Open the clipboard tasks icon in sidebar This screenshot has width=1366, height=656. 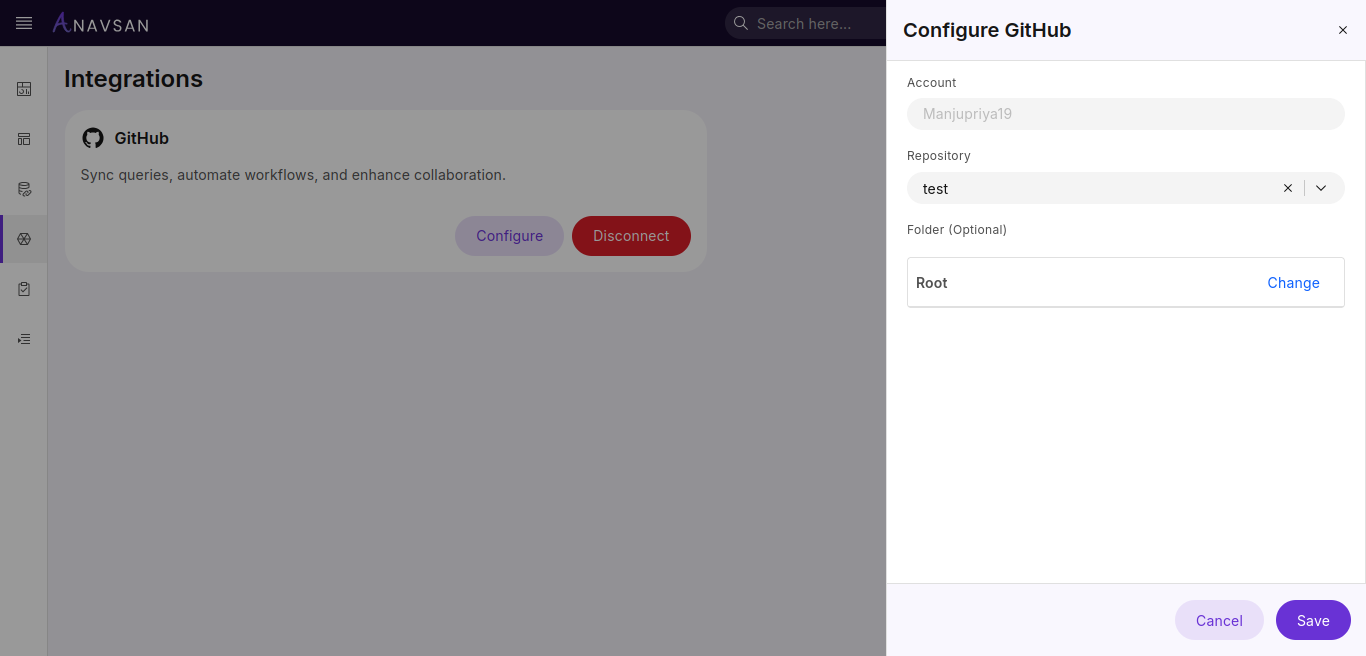click(x=23, y=289)
